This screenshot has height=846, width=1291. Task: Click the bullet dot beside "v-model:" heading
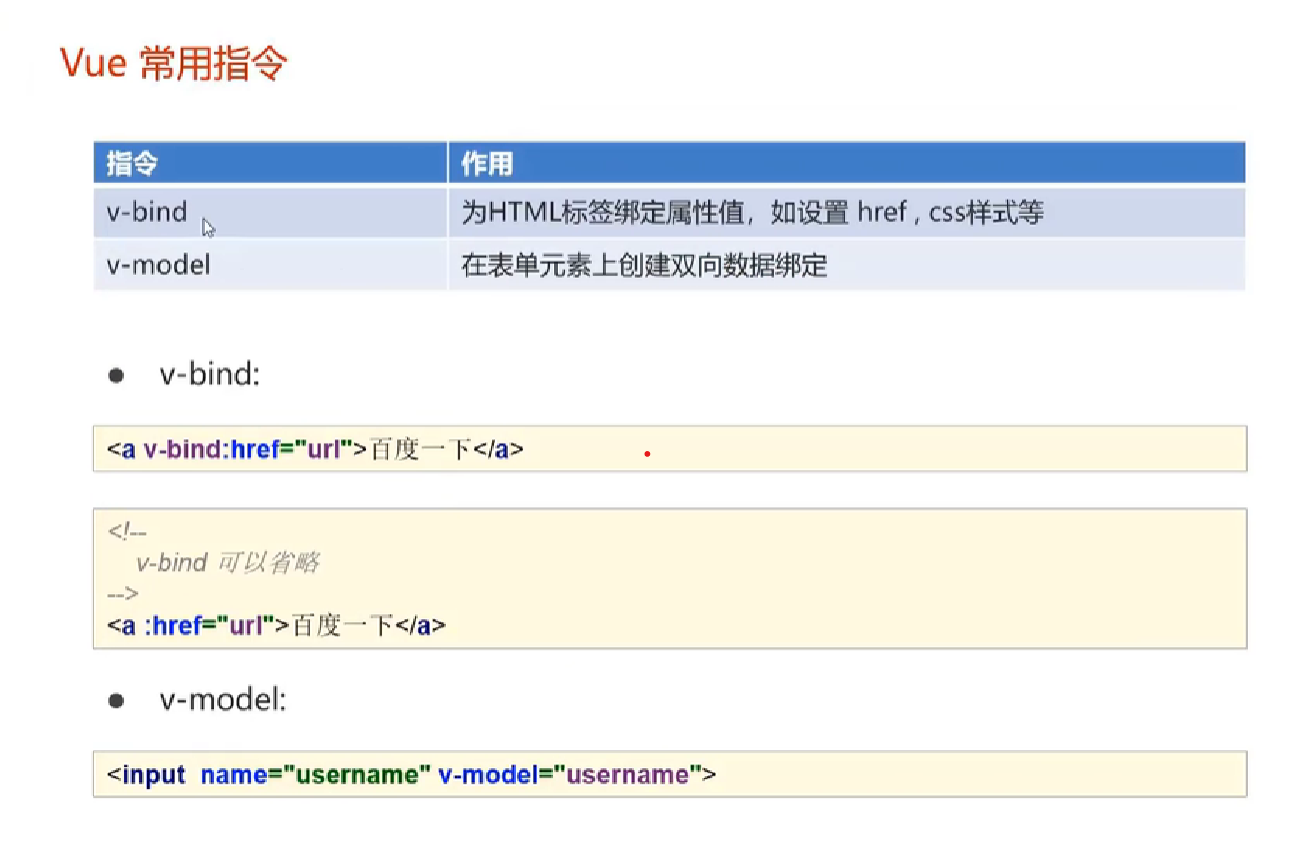tap(116, 701)
